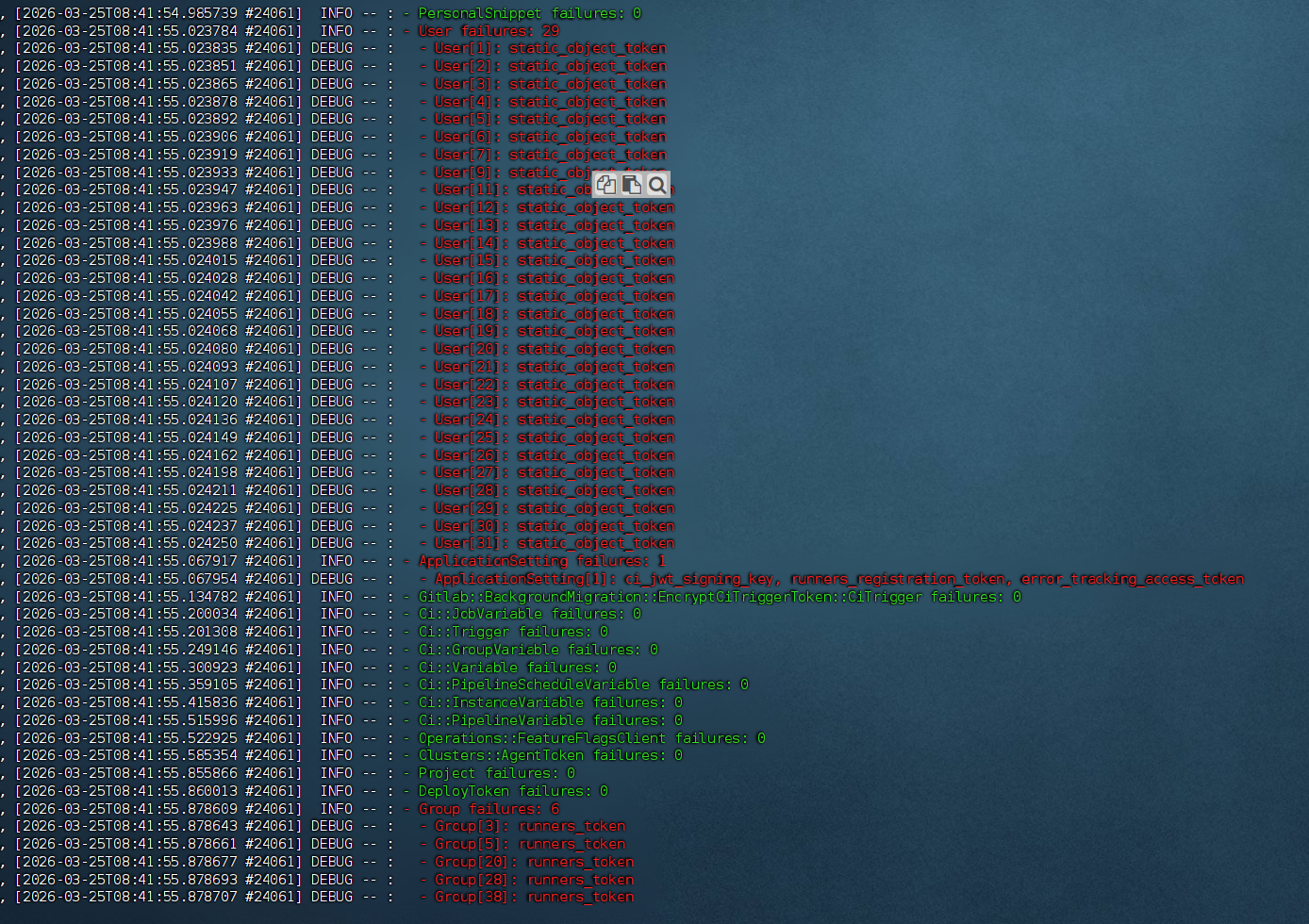Click the 'Group[20]: runners_token' entry
This screenshot has height=924, width=1309.
coord(534,862)
